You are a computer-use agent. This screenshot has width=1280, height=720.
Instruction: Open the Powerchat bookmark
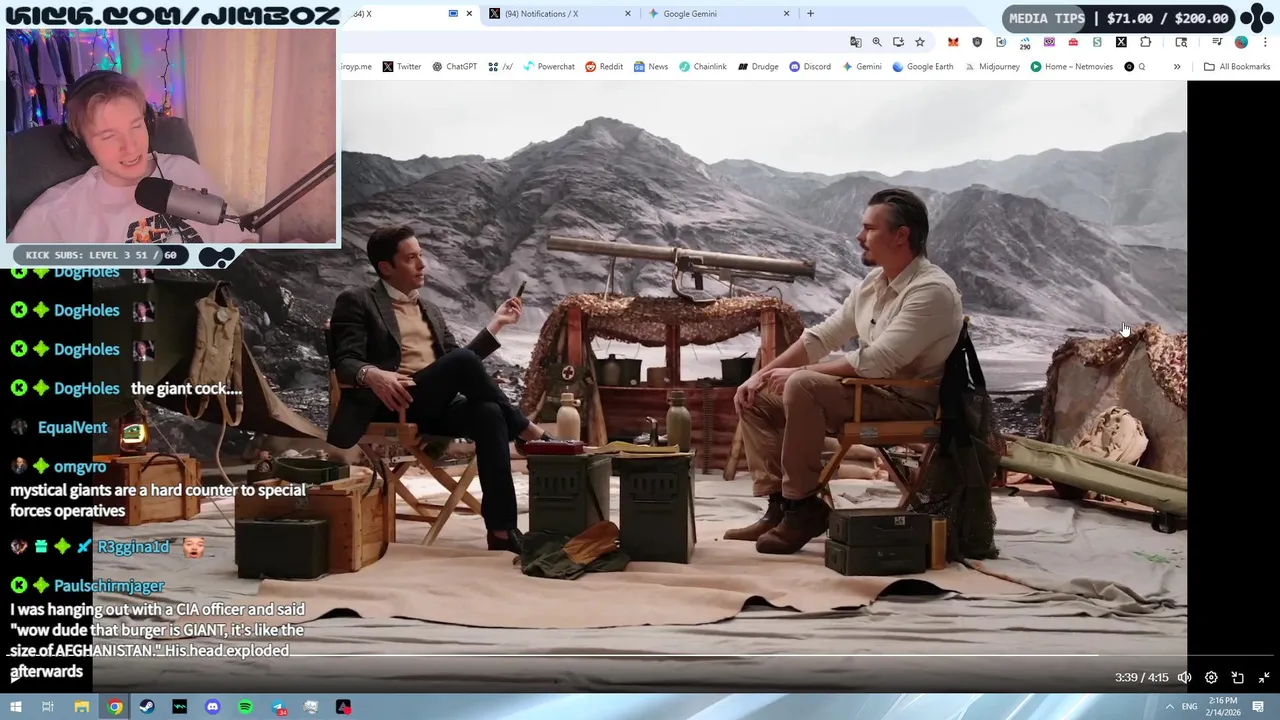click(x=549, y=67)
